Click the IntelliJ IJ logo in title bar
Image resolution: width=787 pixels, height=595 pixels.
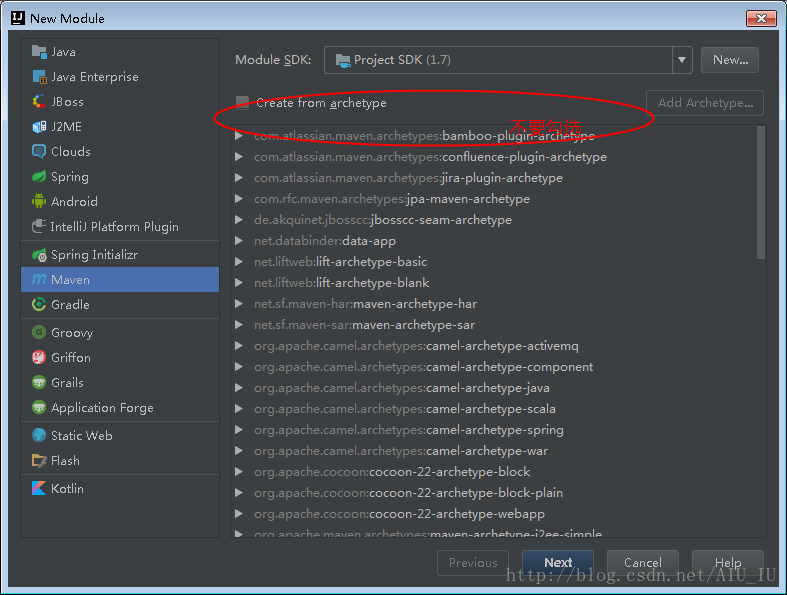[x=18, y=18]
